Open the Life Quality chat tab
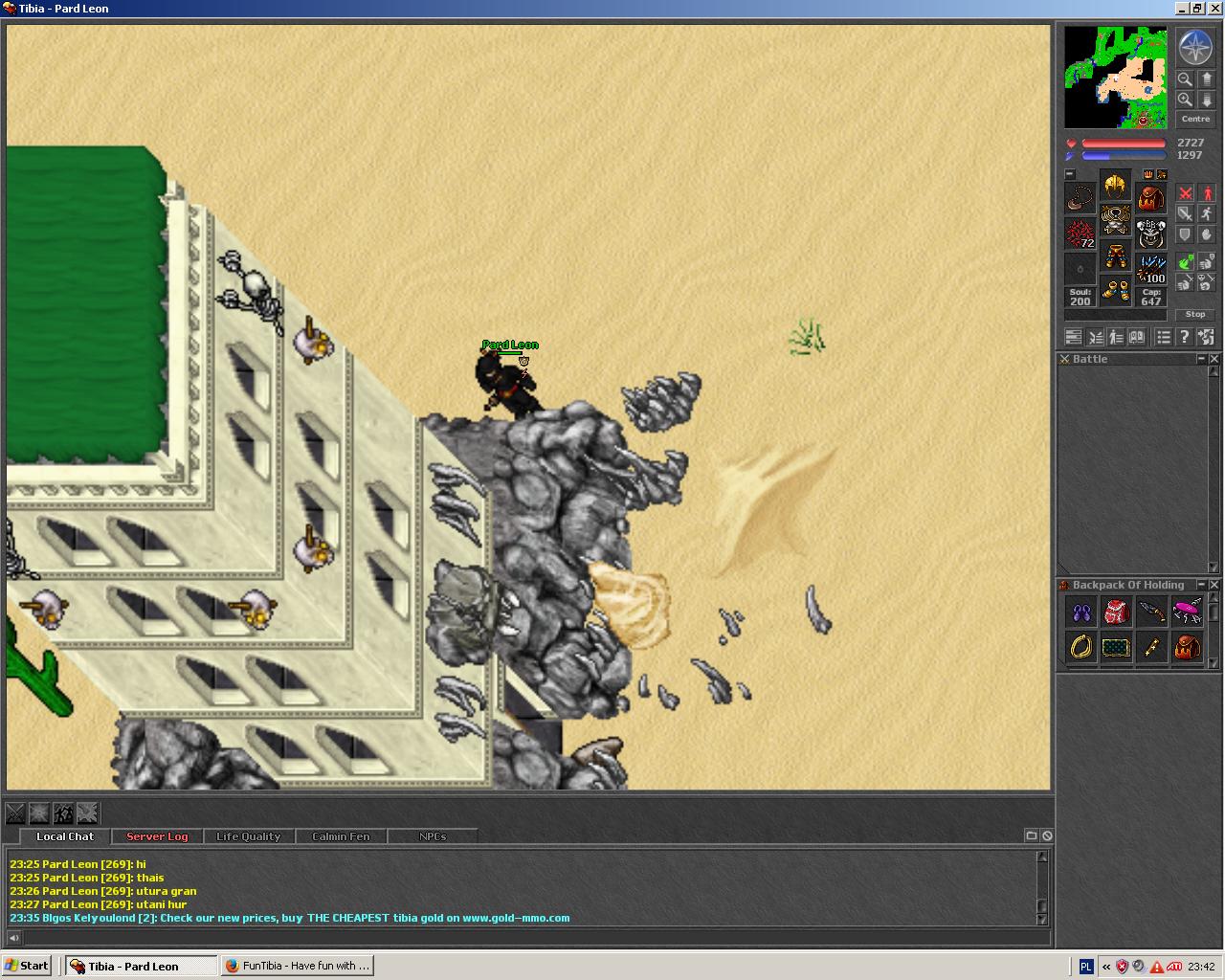 click(248, 836)
